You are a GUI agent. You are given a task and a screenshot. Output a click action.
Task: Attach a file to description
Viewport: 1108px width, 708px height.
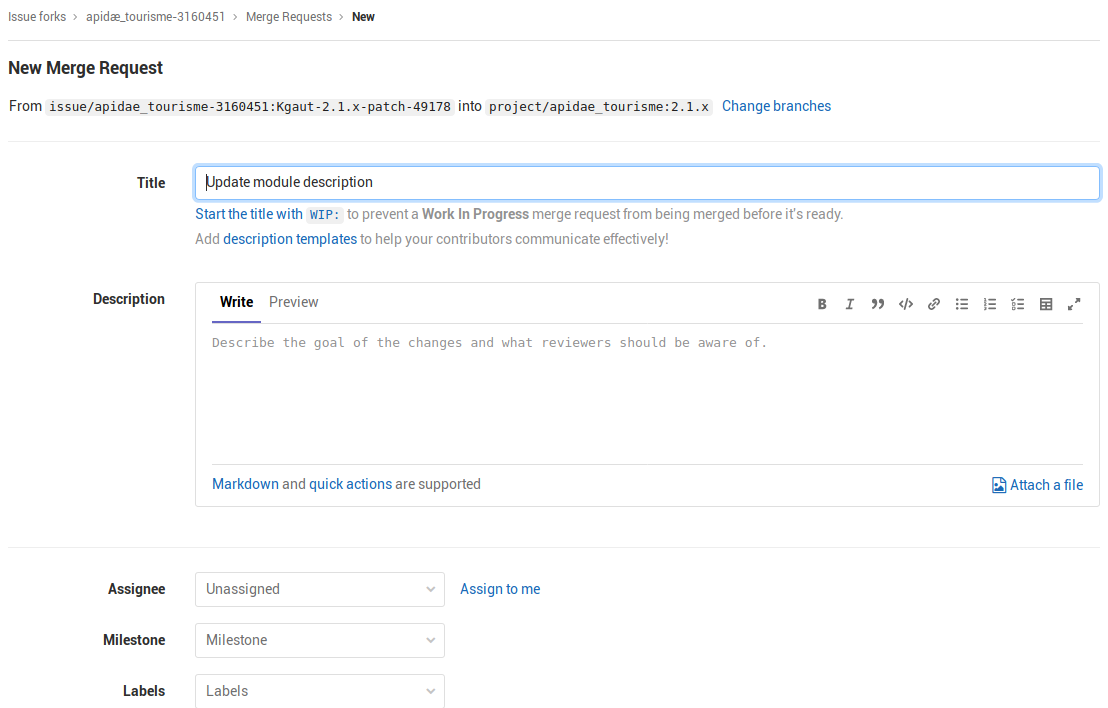click(1037, 485)
